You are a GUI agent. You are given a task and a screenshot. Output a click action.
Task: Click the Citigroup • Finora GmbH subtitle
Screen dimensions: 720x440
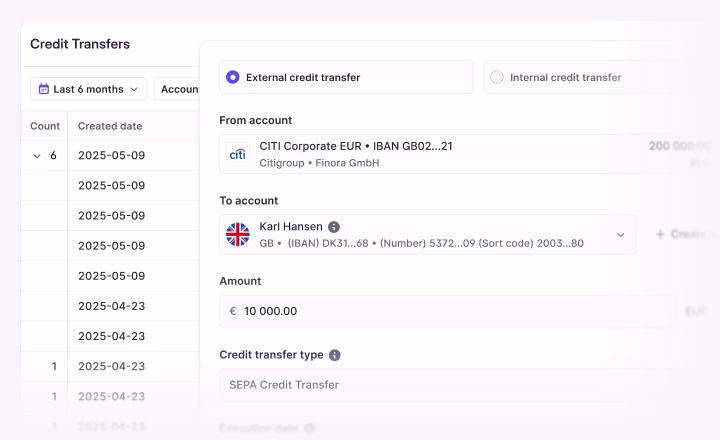click(x=319, y=163)
